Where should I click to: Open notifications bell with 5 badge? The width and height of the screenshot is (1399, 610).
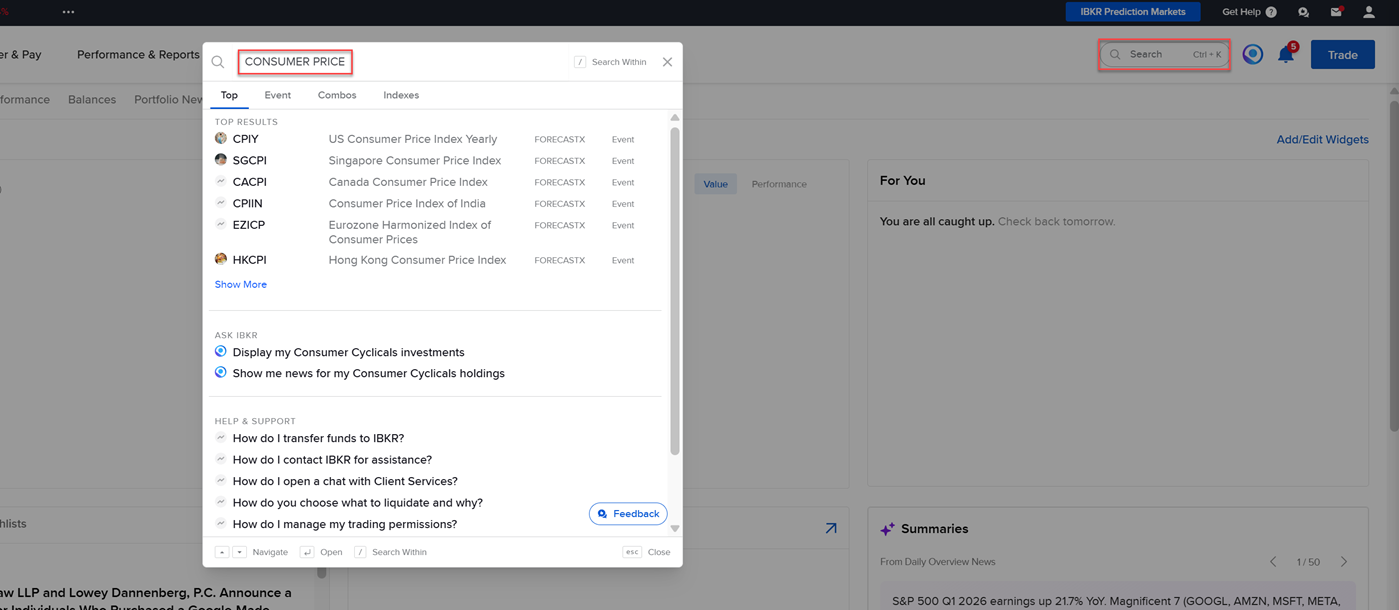(x=1286, y=54)
